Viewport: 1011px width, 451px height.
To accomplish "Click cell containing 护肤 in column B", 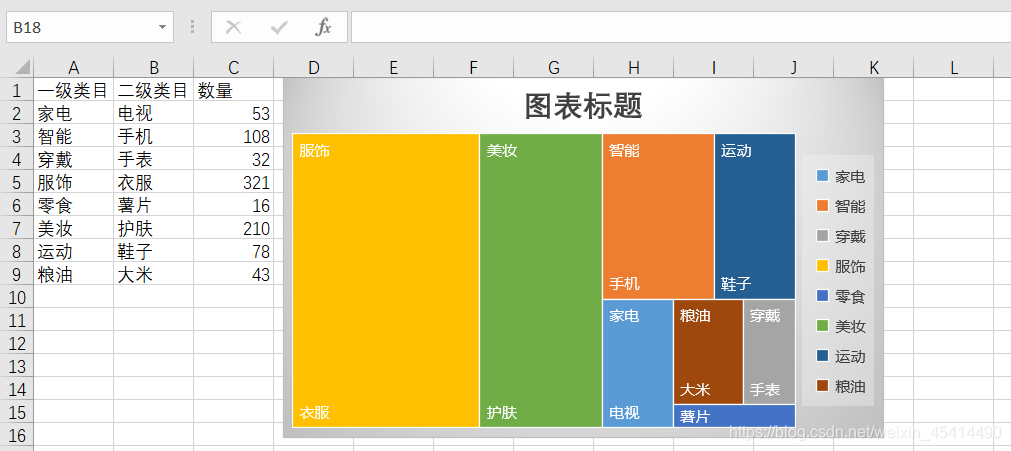I will click(x=153, y=228).
